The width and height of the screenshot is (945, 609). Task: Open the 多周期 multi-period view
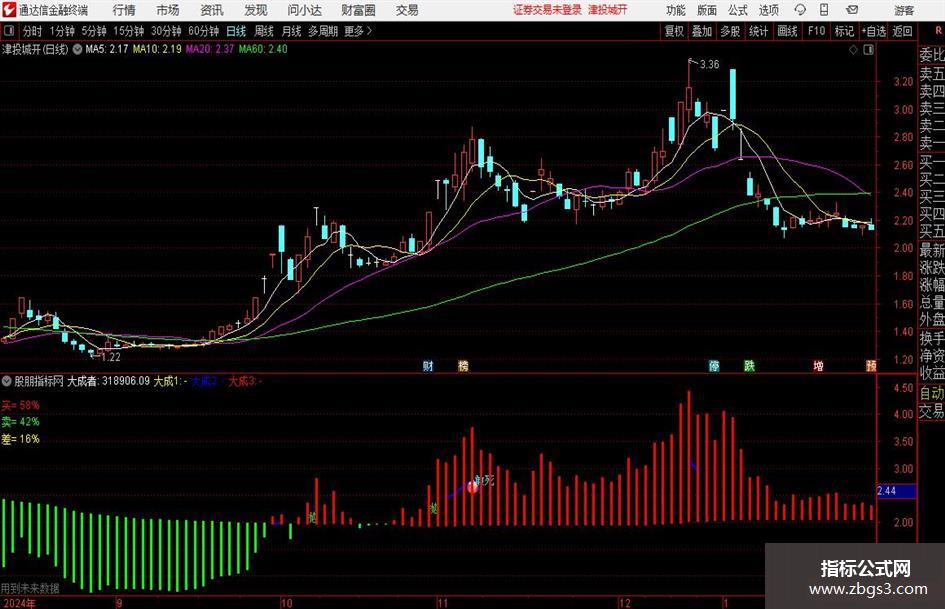[322, 31]
